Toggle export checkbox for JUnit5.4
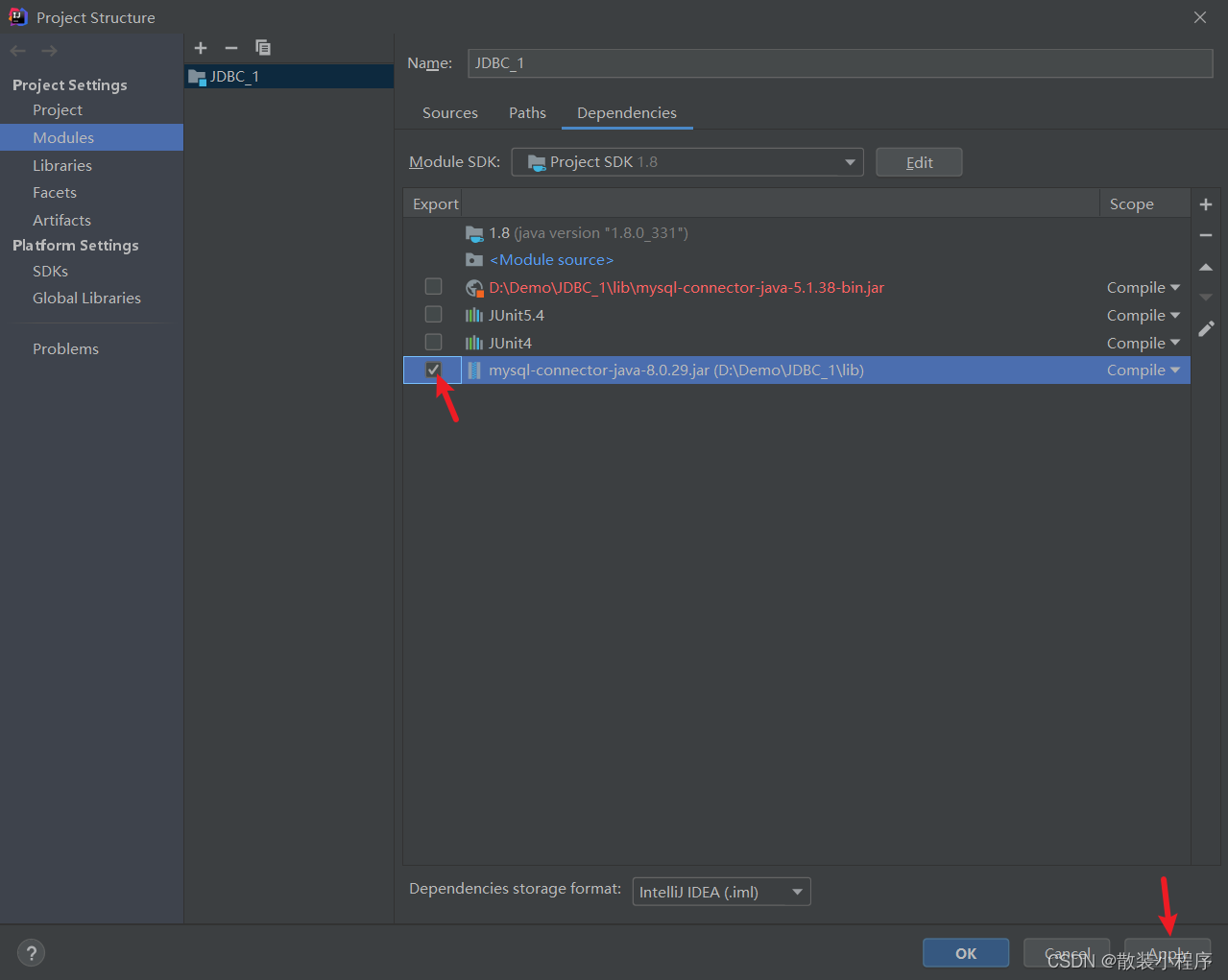The image size is (1228, 980). 434,315
